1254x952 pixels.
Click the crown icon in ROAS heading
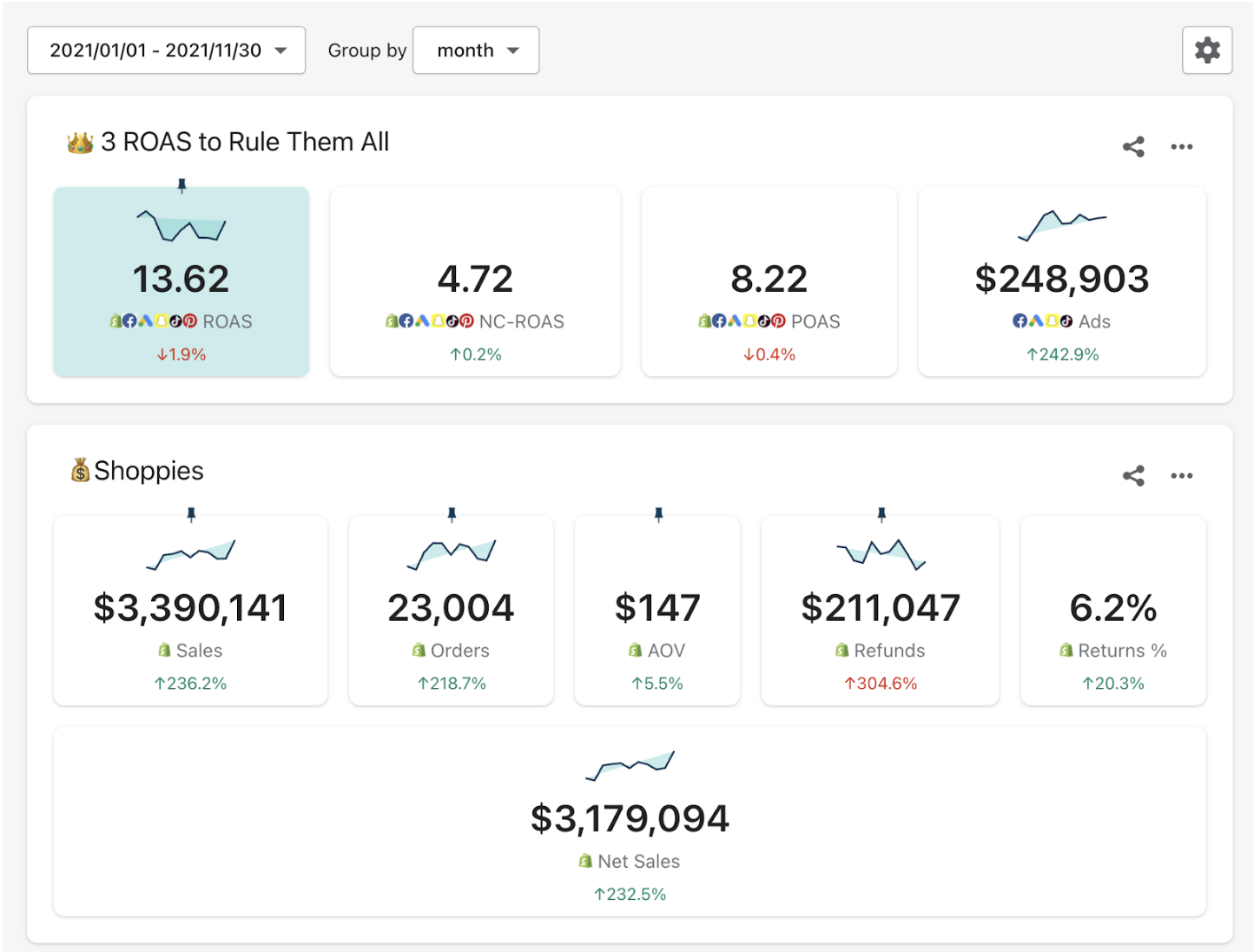80,142
